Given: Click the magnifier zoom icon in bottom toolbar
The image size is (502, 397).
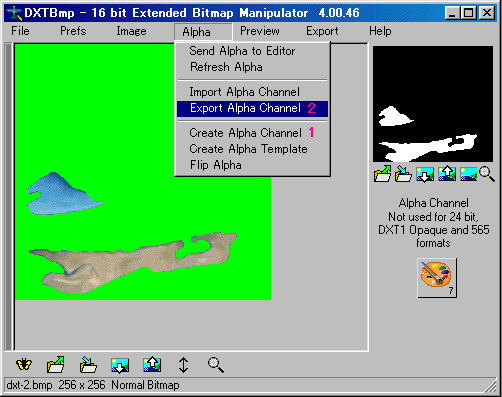Looking at the screenshot, I should tap(216, 365).
